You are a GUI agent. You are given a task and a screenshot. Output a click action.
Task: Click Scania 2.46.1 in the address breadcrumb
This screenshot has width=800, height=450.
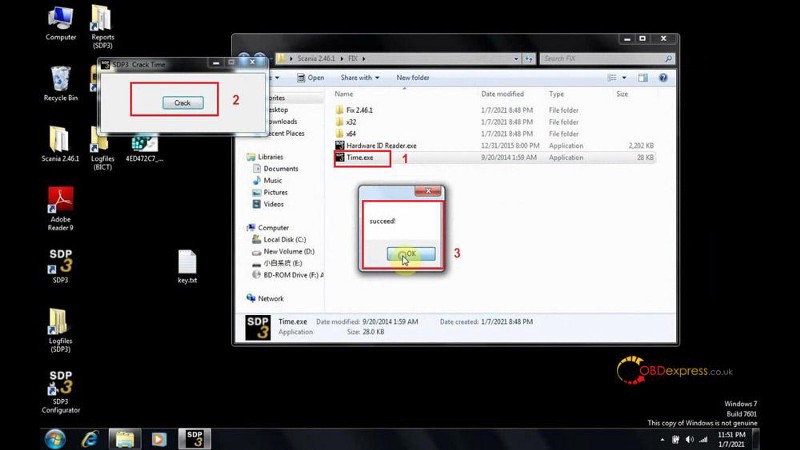[316, 59]
